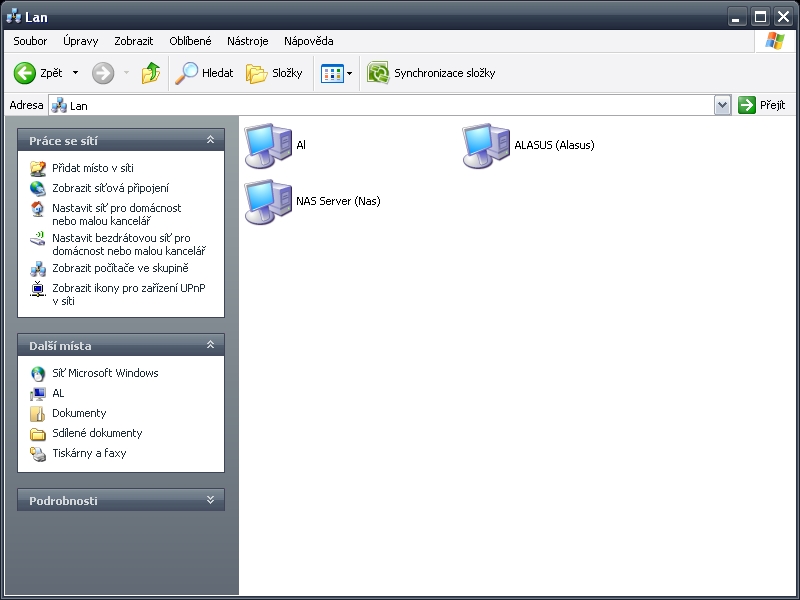
Task: Click the AL my computer icon
Action: (38, 394)
